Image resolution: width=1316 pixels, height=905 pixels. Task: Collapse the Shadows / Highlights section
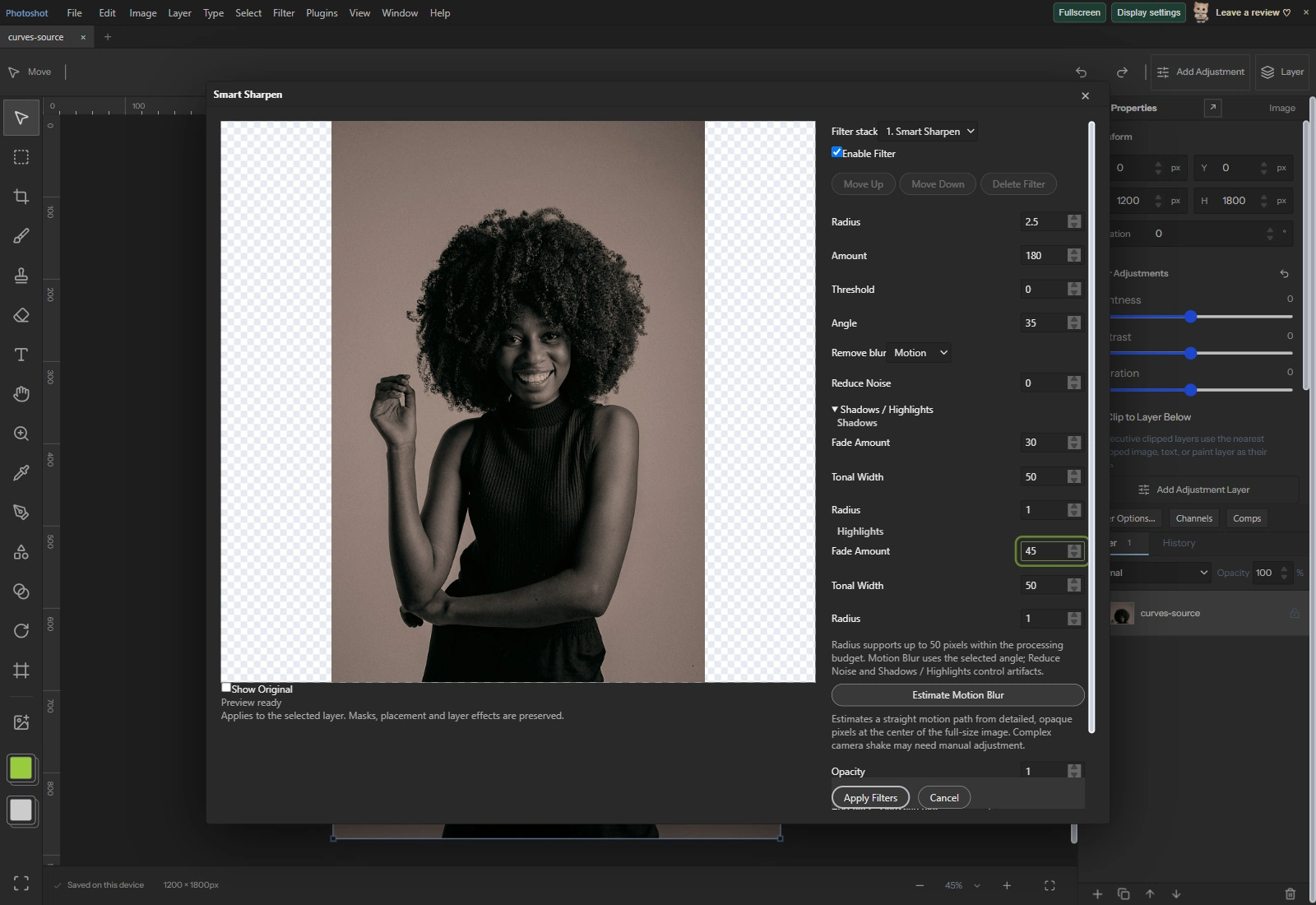pyautogui.click(x=882, y=410)
